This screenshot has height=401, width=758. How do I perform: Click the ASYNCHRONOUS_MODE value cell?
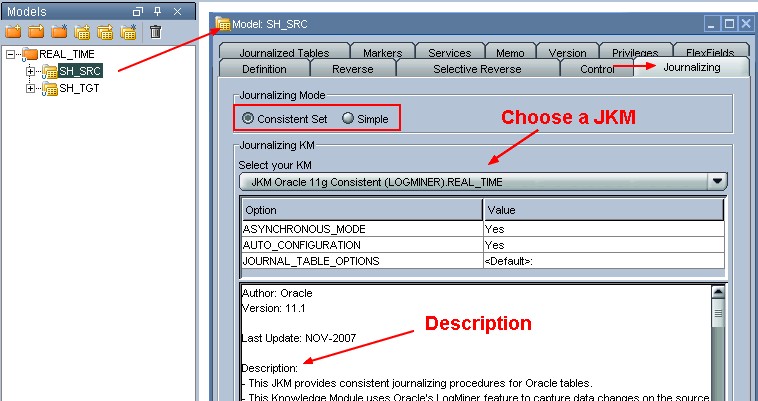603,229
